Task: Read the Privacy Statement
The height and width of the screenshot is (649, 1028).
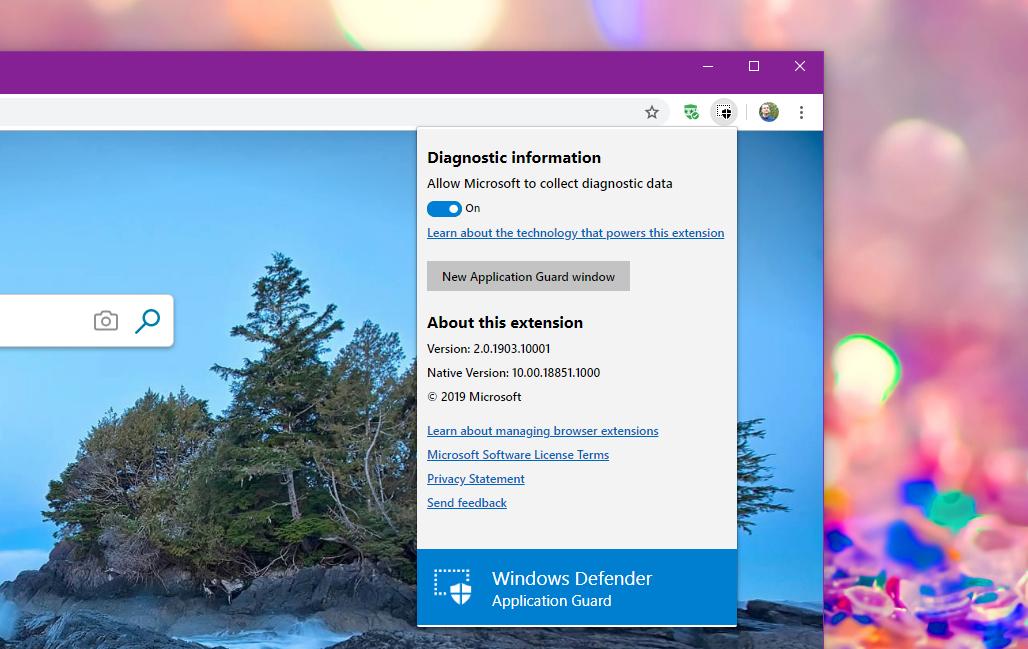Action: coord(475,479)
